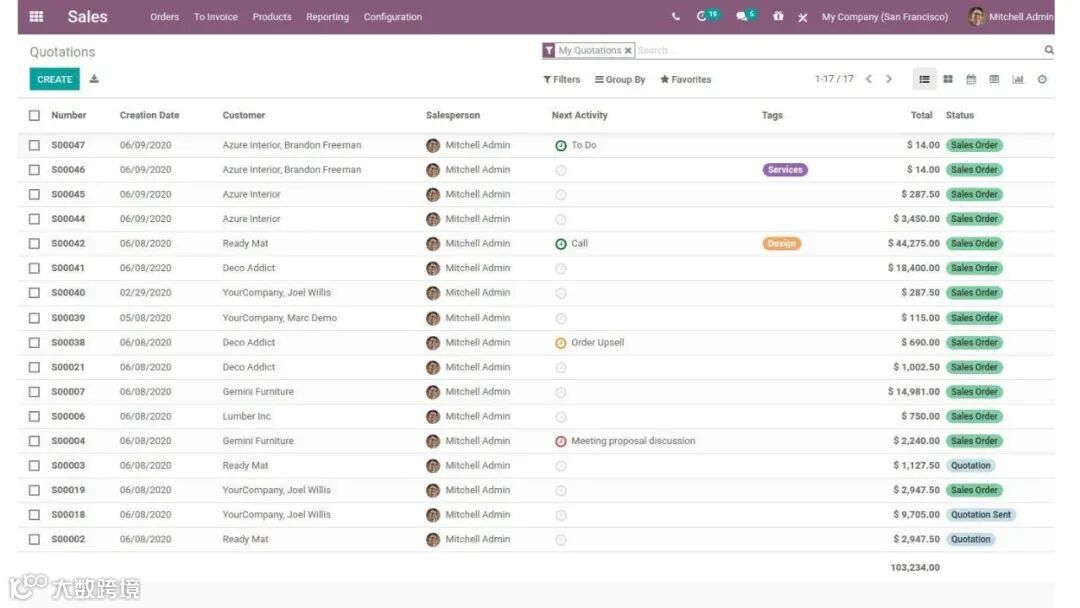
Task: Open the Configuration menu
Action: click(393, 17)
